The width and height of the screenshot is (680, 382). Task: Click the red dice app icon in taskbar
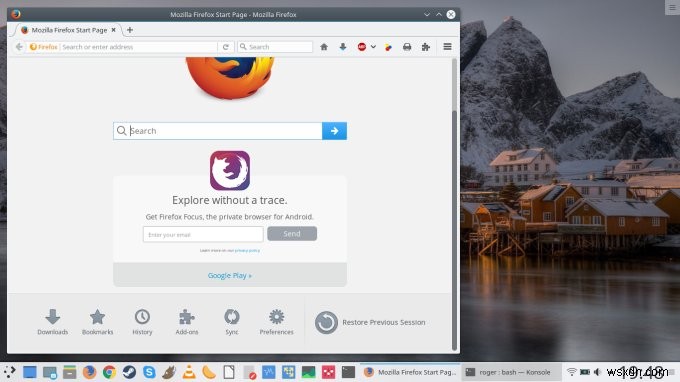328,372
